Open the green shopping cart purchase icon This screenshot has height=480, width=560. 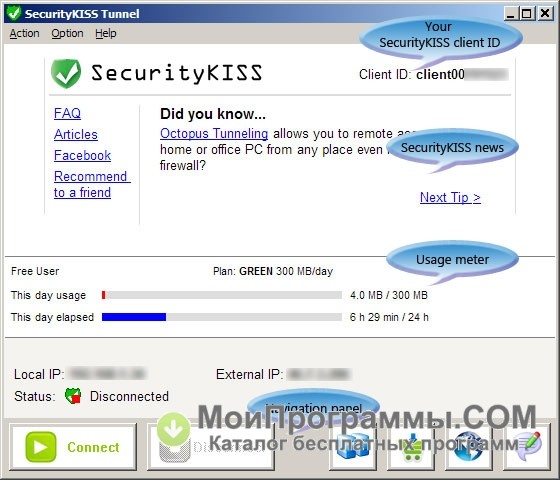click(x=411, y=446)
